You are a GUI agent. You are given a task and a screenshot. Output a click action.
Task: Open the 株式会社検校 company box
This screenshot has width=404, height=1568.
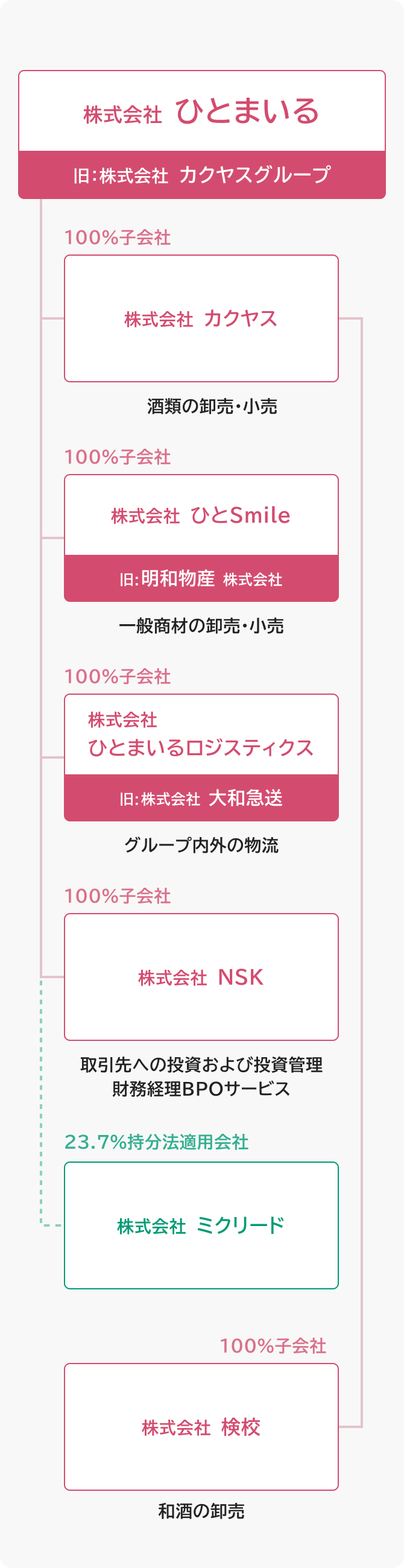[x=201, y=1427]
